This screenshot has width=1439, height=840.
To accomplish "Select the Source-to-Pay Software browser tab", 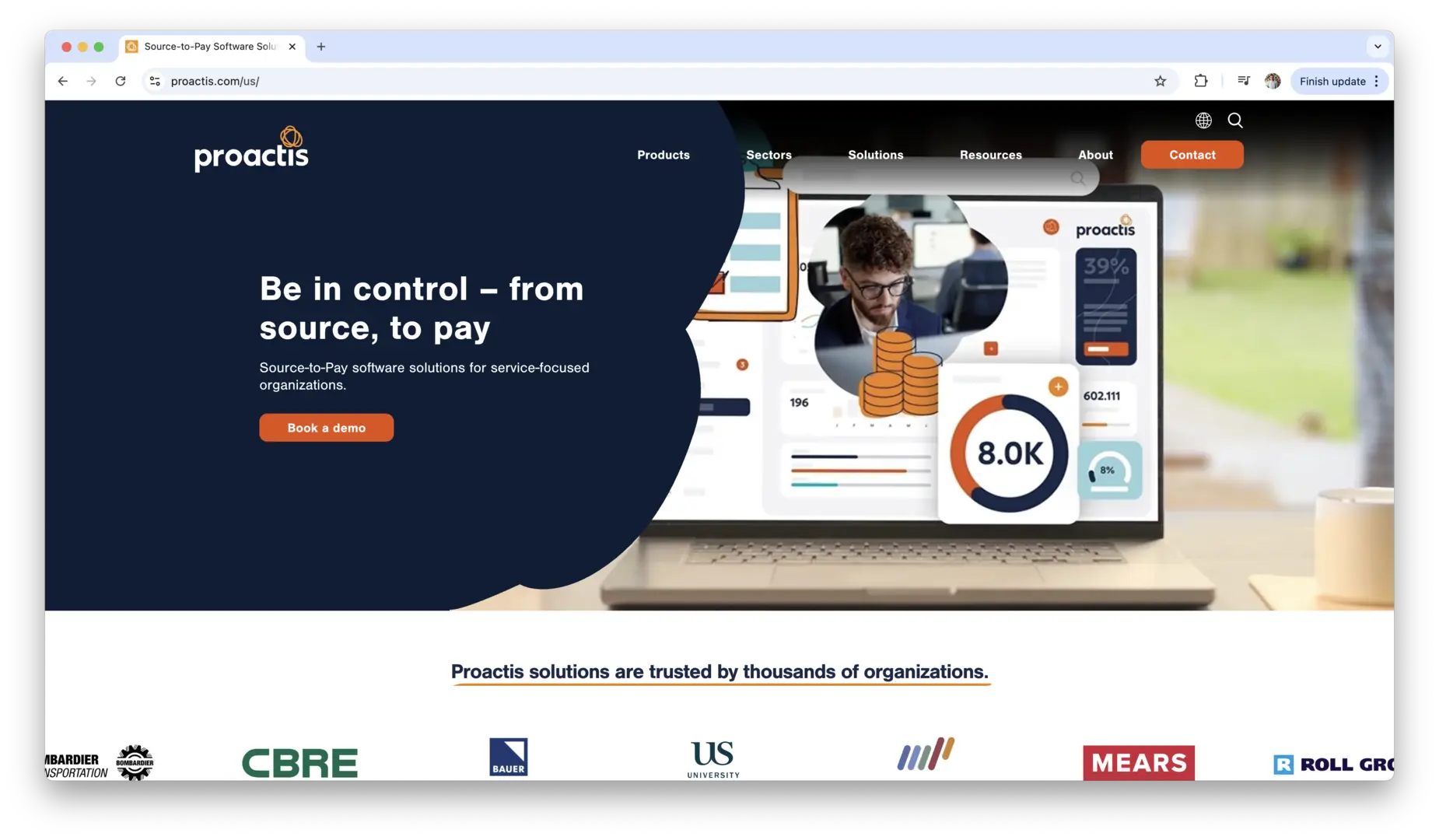I will point(212,47).
